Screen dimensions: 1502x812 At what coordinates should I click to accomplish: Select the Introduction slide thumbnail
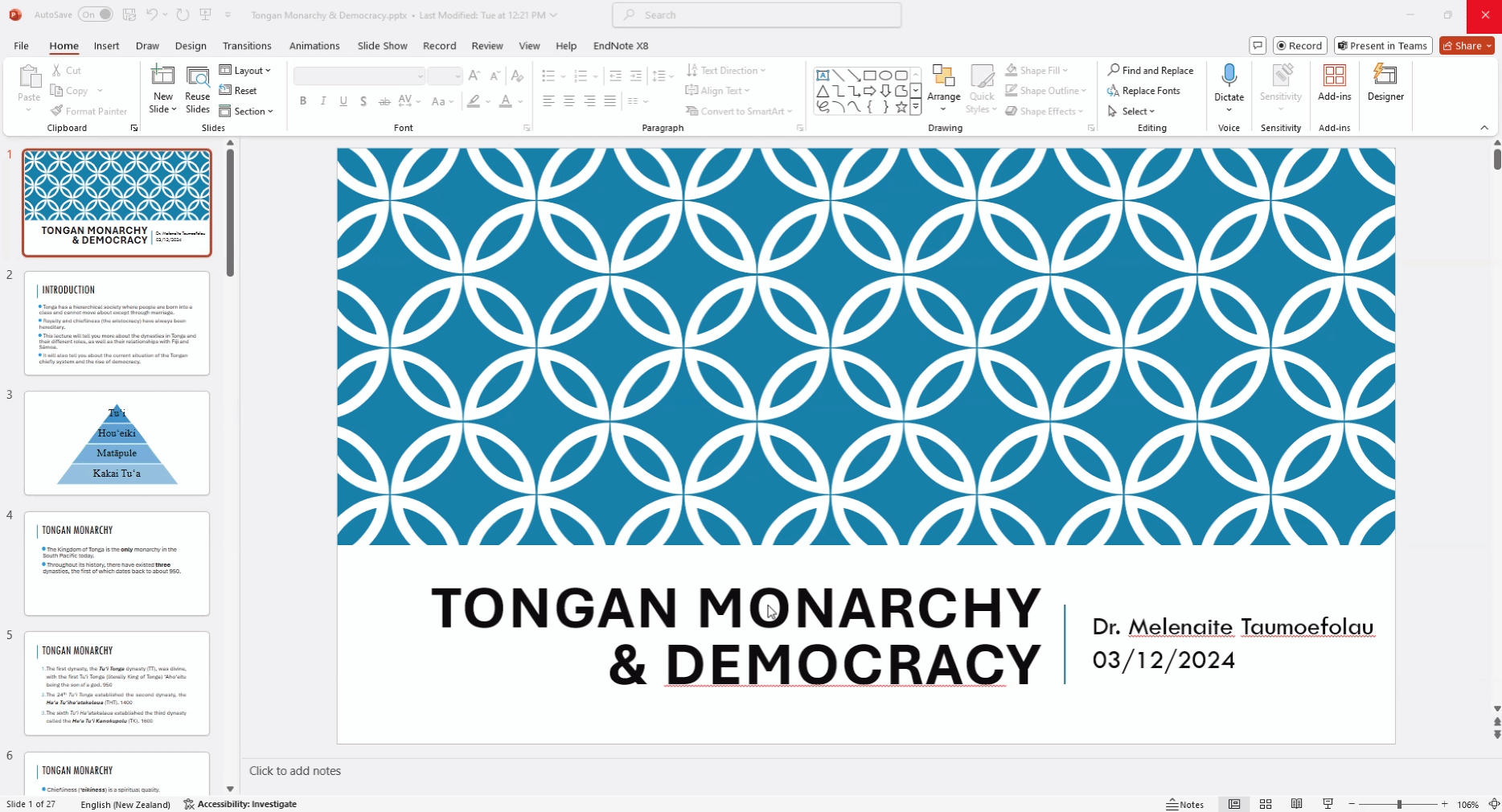tap(117, 323)
